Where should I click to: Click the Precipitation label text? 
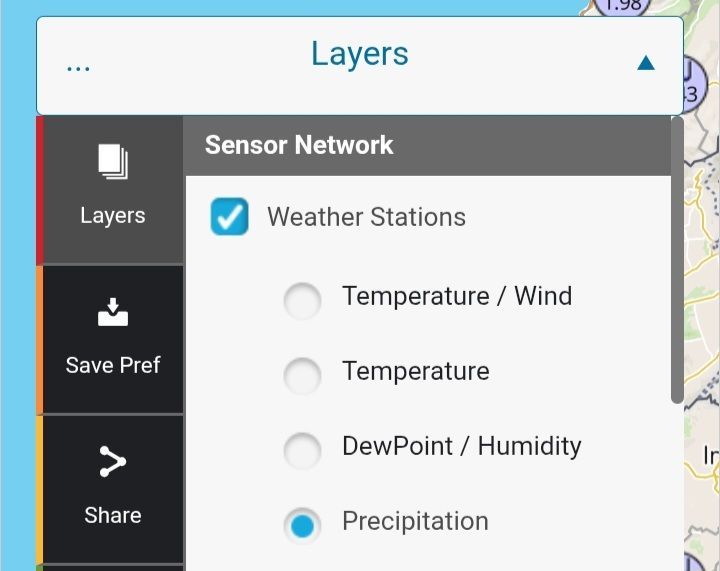coord(415,521)
